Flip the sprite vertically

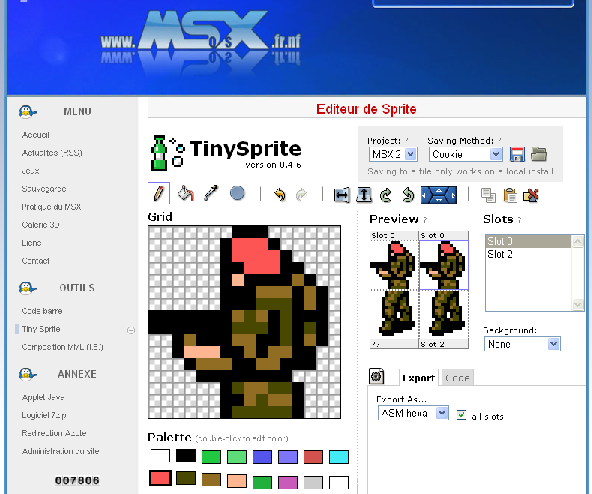coord(364,195)
